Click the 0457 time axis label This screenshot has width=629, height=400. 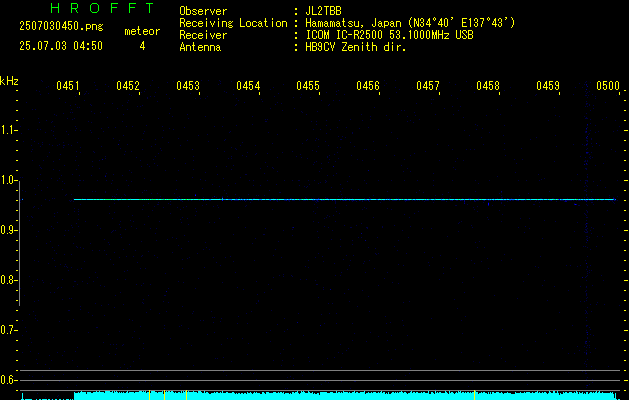pos(428,86)
